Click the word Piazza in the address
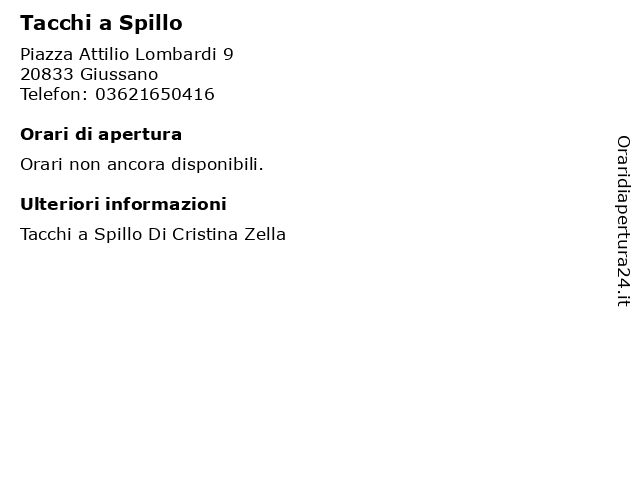 pyautogui.click(x=47, y=54)
